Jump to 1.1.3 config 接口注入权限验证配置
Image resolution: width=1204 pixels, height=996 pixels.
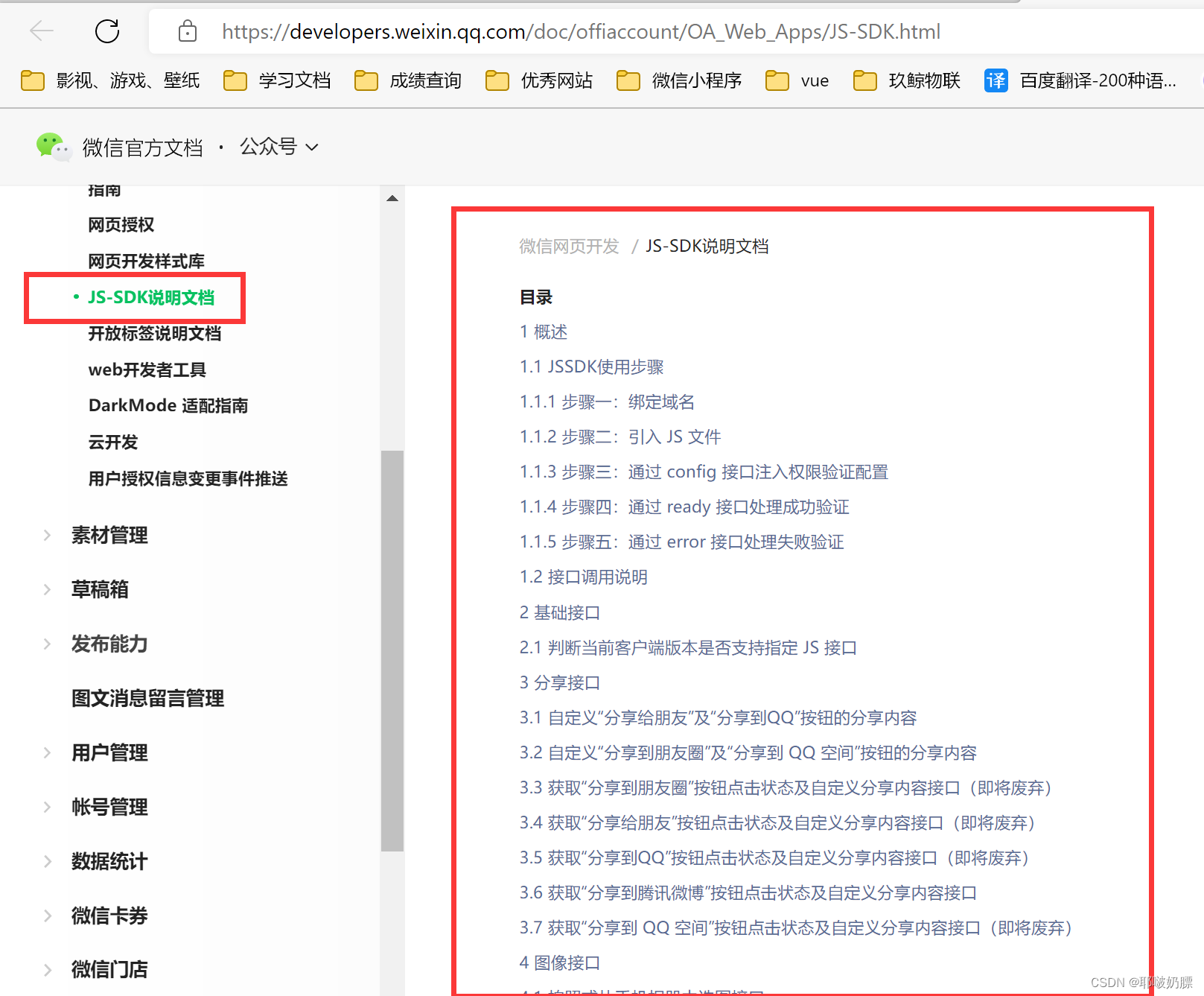point(704,472)
